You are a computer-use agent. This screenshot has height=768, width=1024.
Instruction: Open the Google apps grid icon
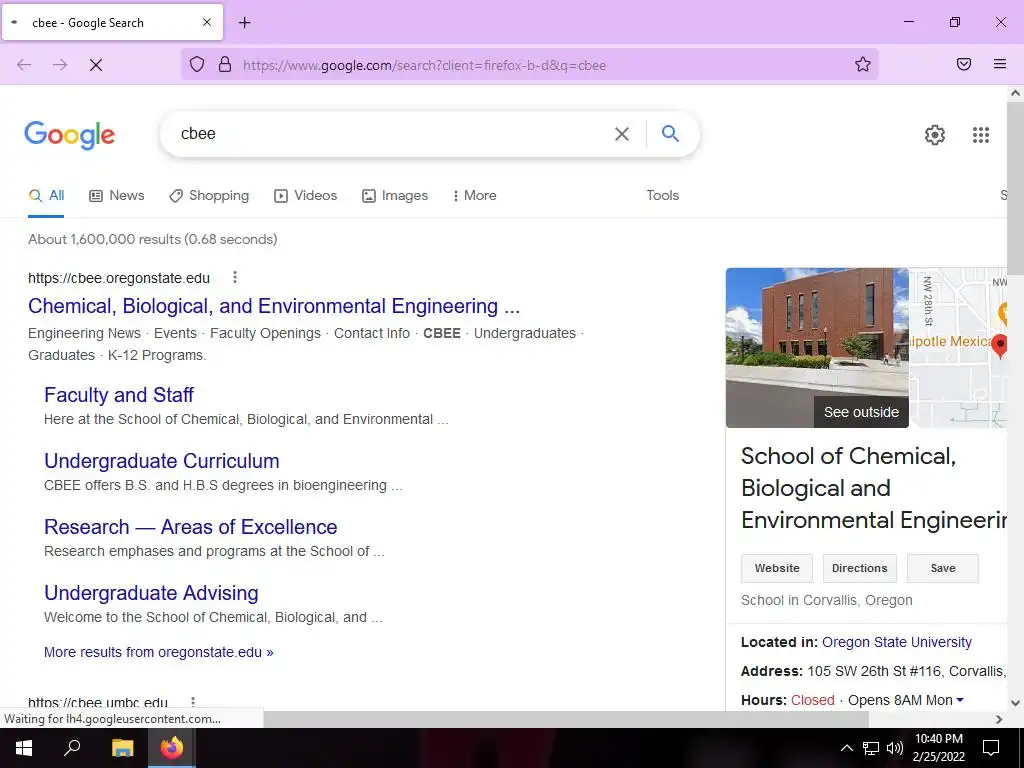coord(980,135)
